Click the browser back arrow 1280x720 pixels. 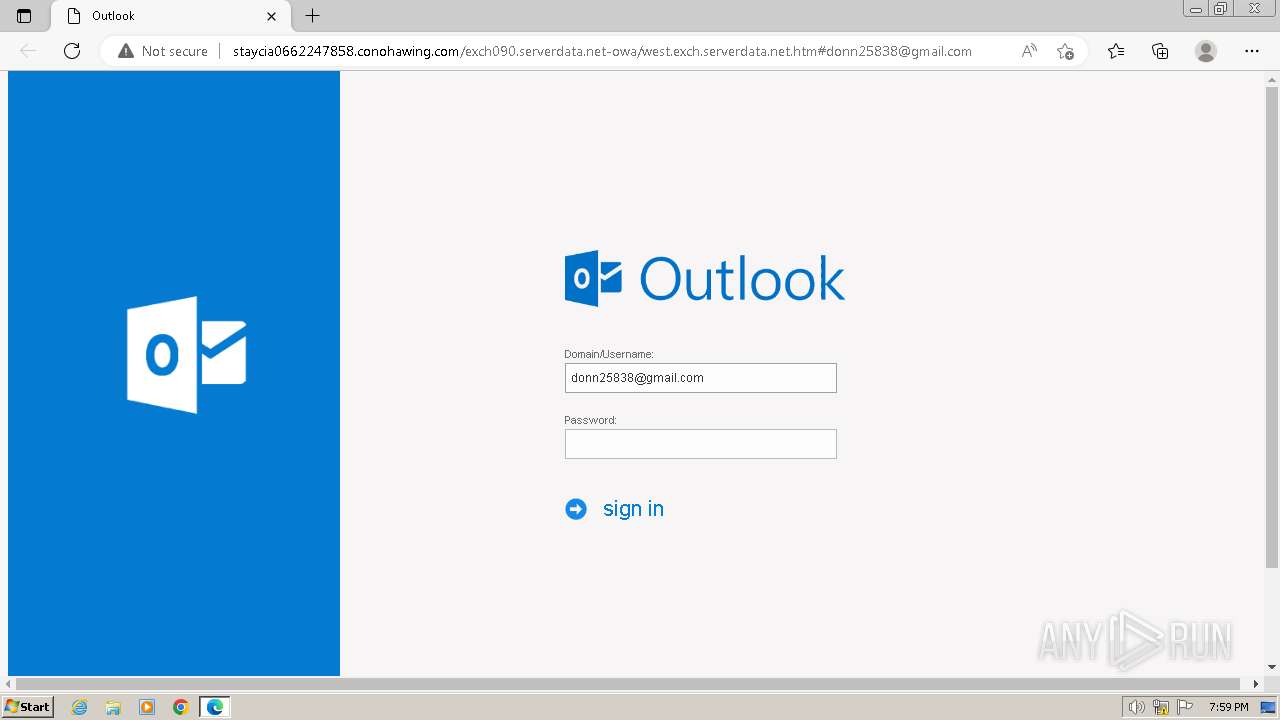[28, 51]
